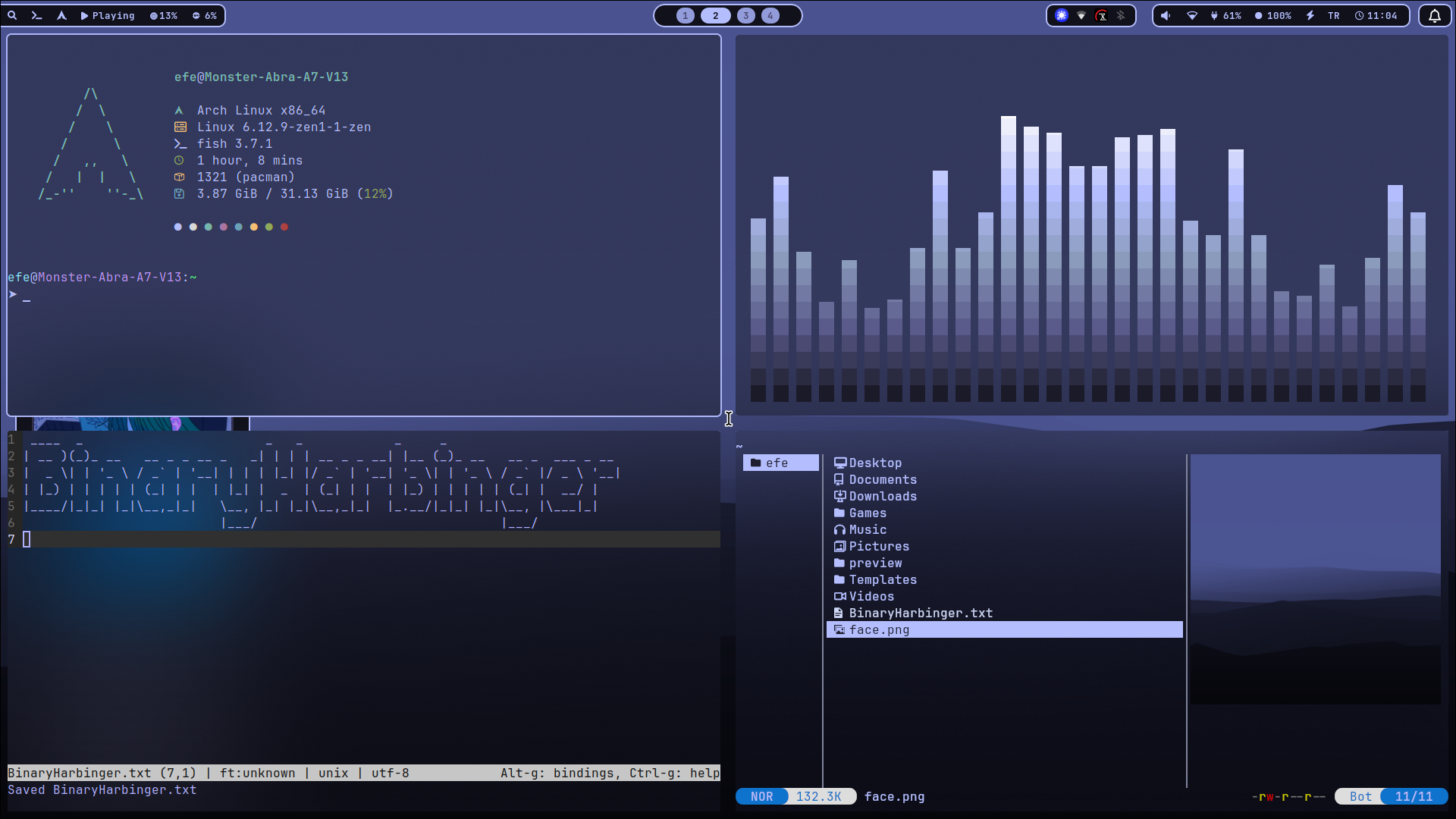Open the Downloads folder

(x=875, y=496)
